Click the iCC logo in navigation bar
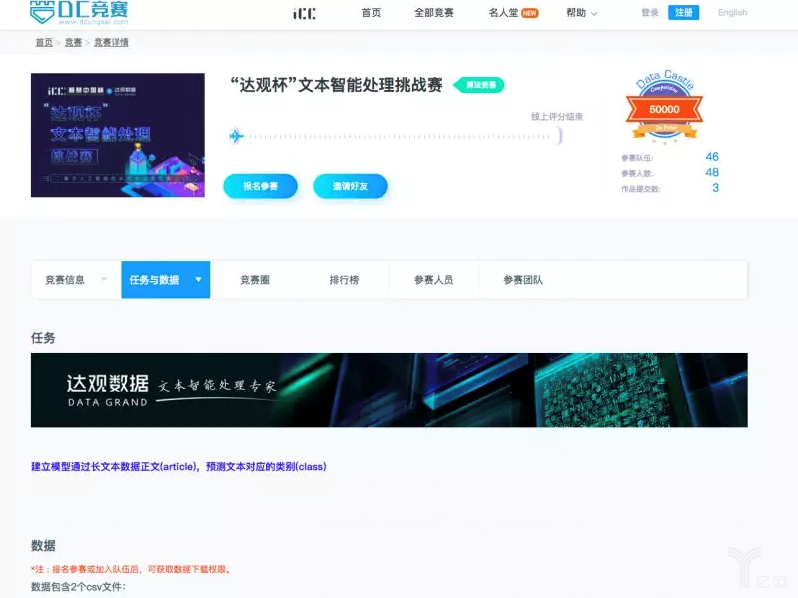 304,13
